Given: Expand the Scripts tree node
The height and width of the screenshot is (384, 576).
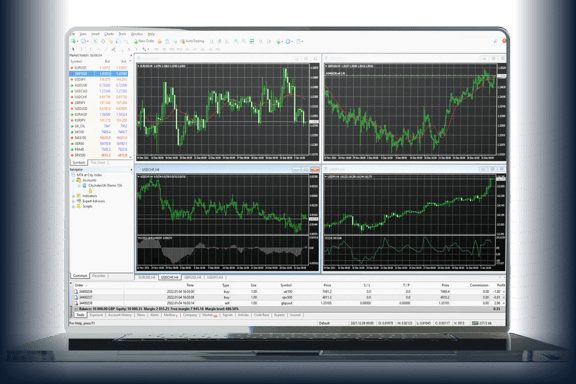Looking at the screenshot, I should 73,207.
